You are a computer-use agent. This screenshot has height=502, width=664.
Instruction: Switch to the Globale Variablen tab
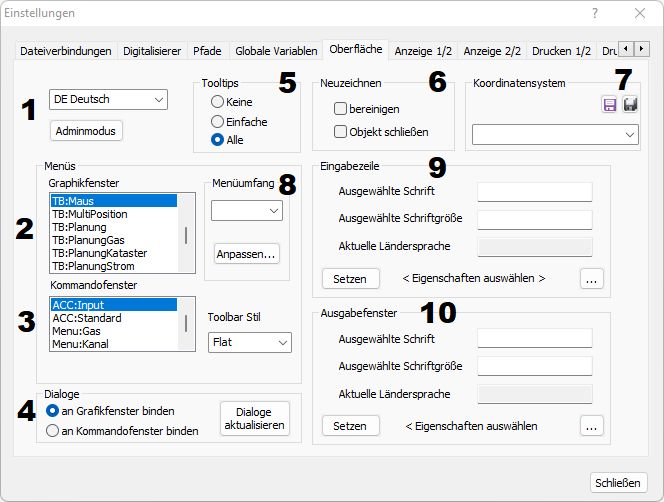coord(277,50)
